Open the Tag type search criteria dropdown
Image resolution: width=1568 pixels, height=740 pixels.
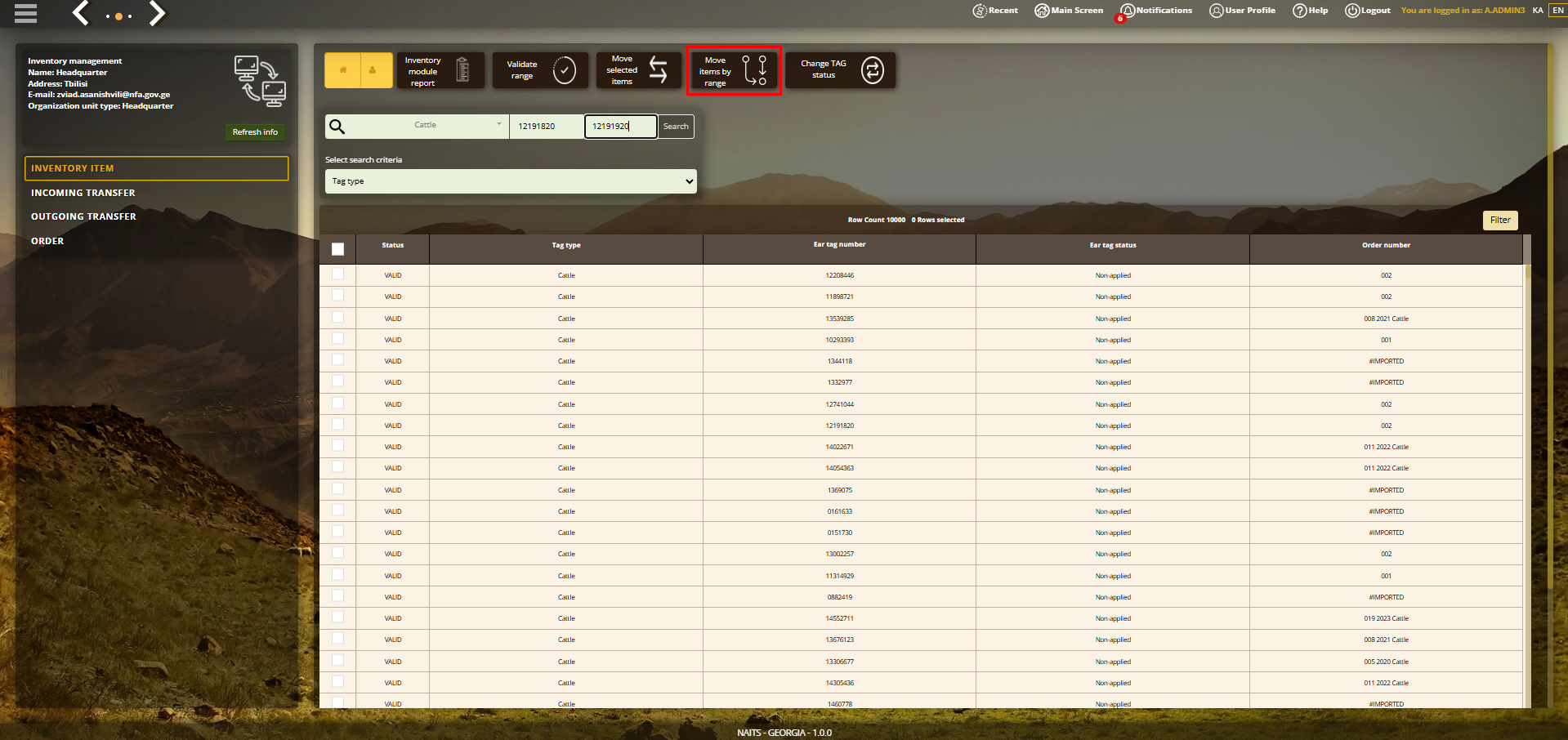point(511,181)
